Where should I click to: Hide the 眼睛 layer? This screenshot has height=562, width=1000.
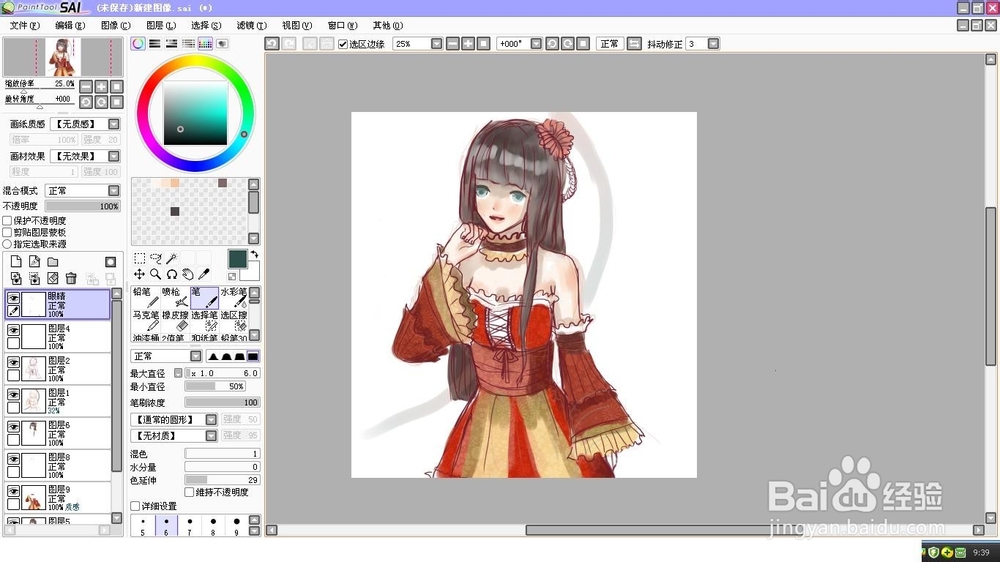click(x=13, y=298)
